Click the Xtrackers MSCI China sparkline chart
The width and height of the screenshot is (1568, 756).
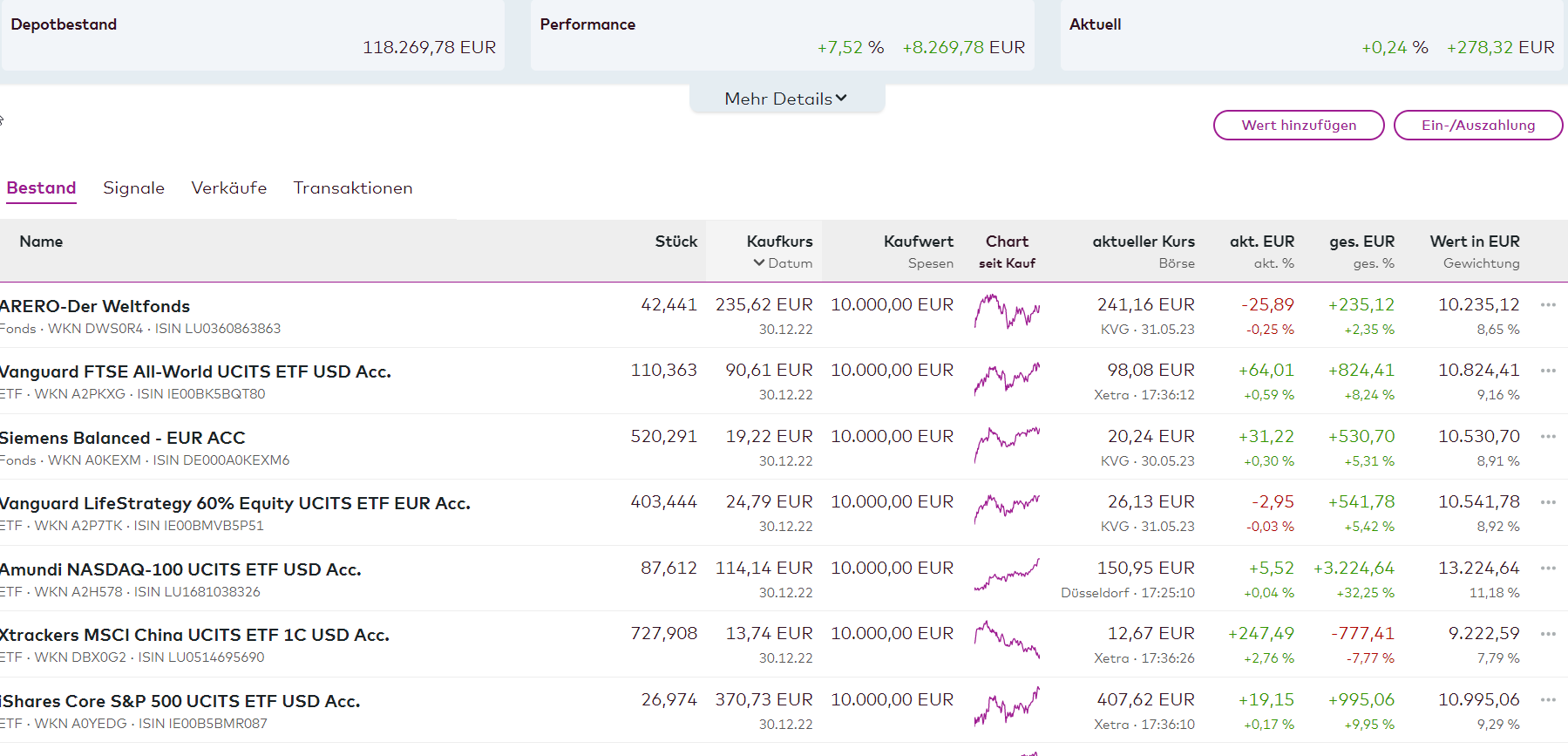coord(1007,640)
